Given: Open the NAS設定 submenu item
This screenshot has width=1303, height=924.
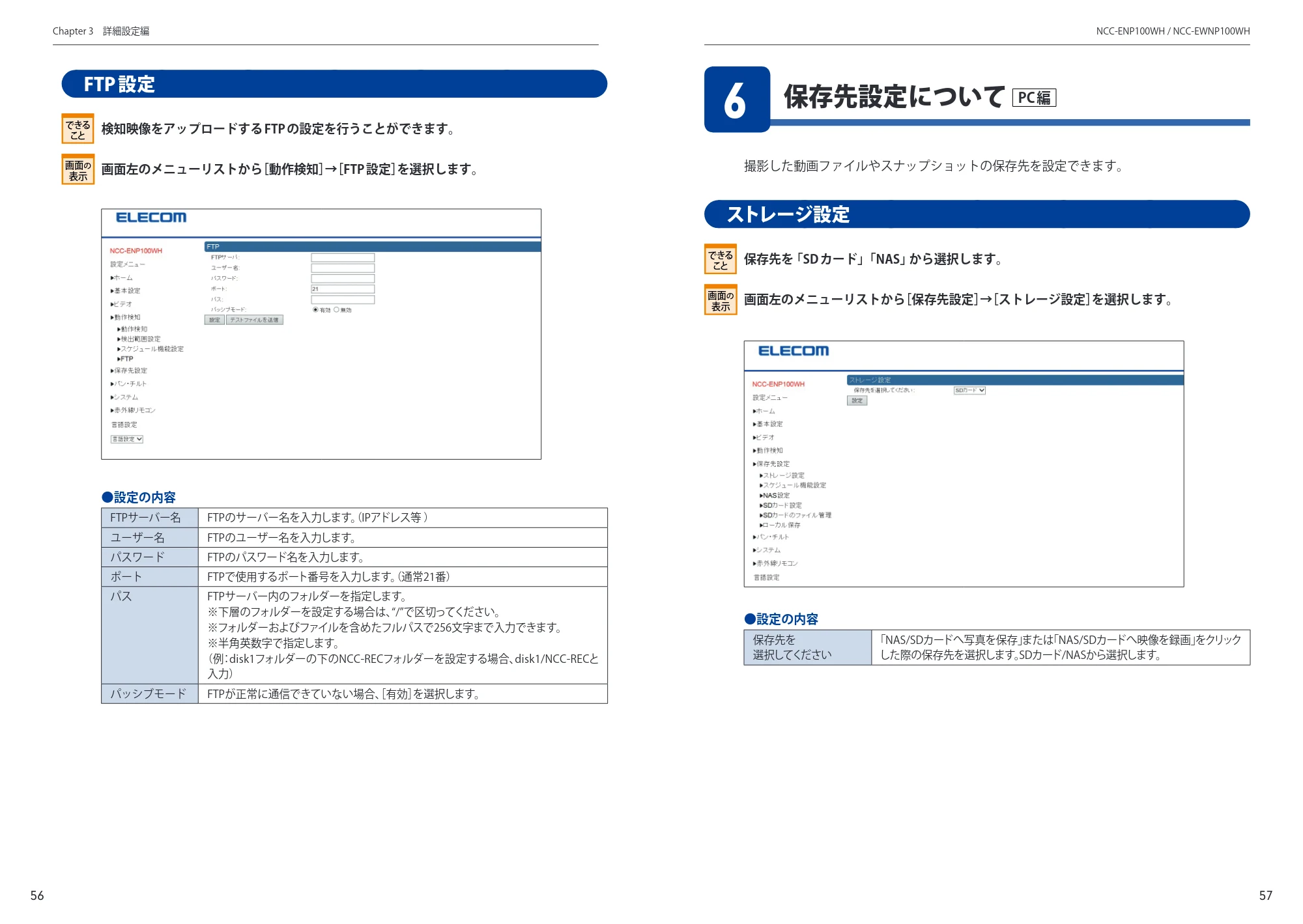Looking at the screenshot, I should pyautogui.click(x=775, y=496).
